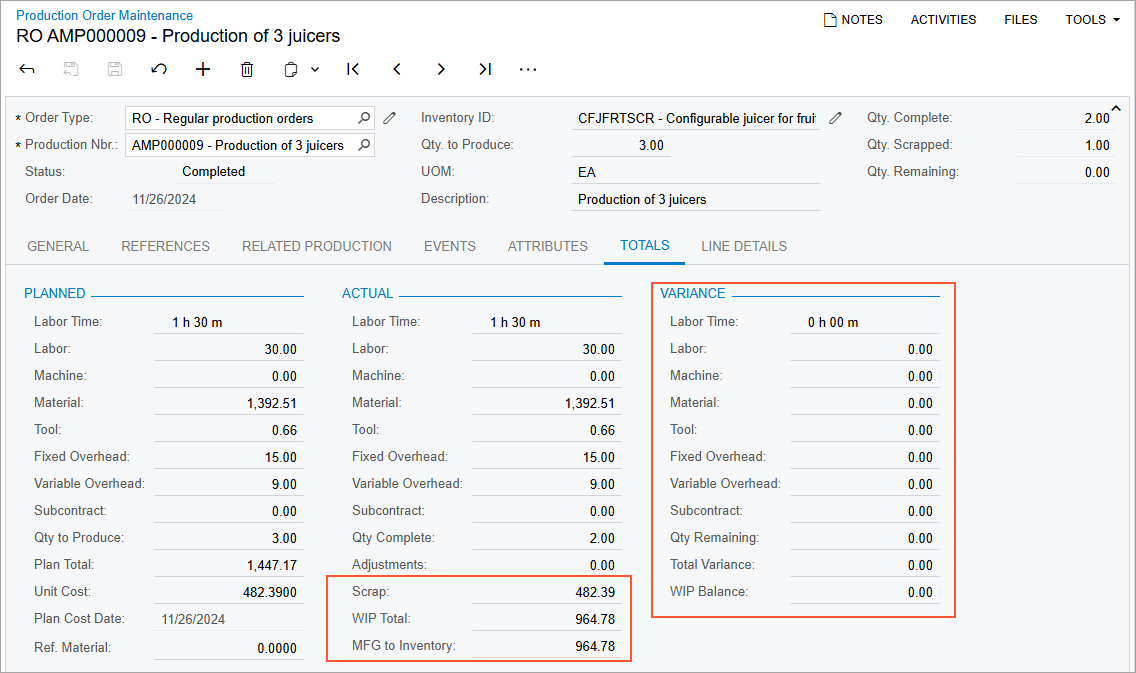Screen dimensions: 1136x673
Task: Add a new production order record
Action: coord(203,69)
